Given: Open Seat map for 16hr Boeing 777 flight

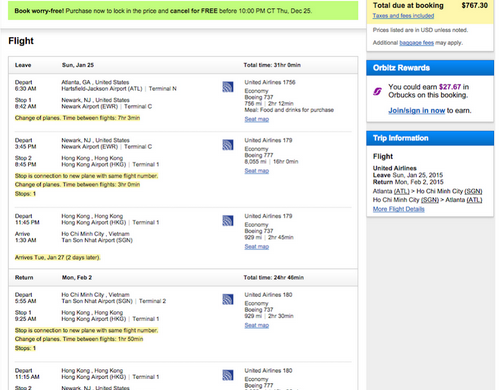Looking at the screenshot, I should click(x=257, y=171).
